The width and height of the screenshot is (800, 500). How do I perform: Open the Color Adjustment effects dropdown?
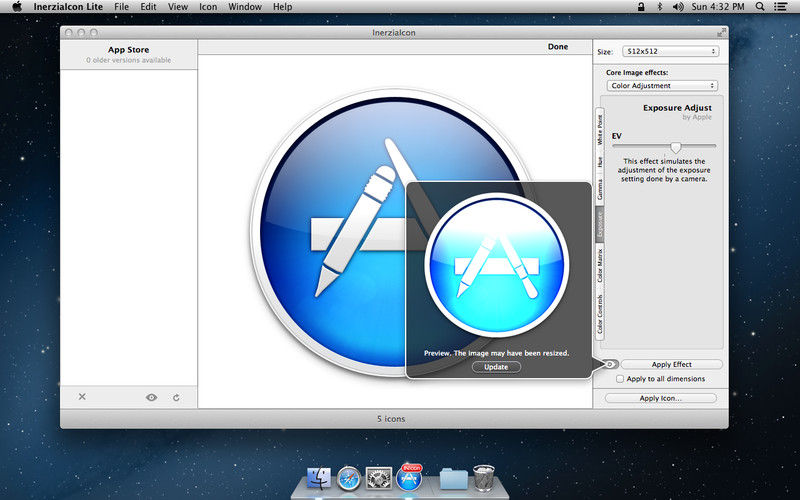coord(662,86)
